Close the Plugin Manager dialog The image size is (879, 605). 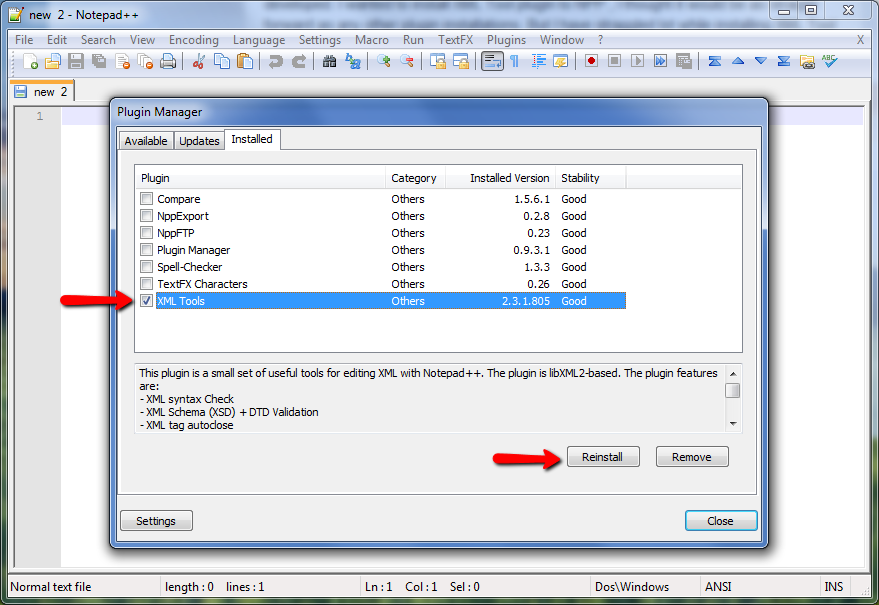click(x=720, y=521)
